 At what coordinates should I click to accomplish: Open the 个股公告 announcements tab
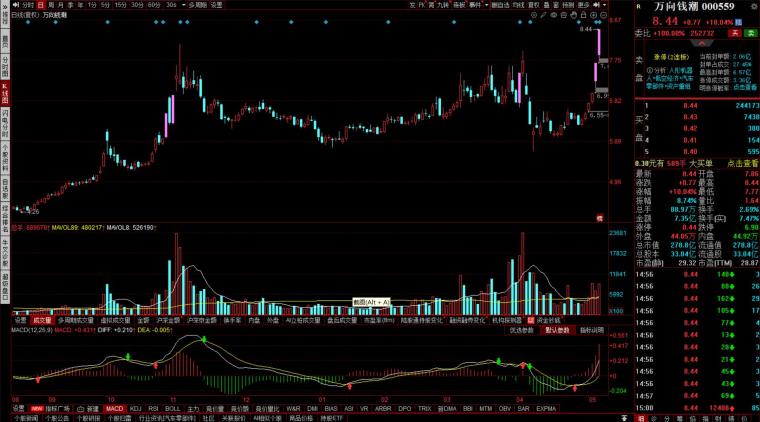57,418
